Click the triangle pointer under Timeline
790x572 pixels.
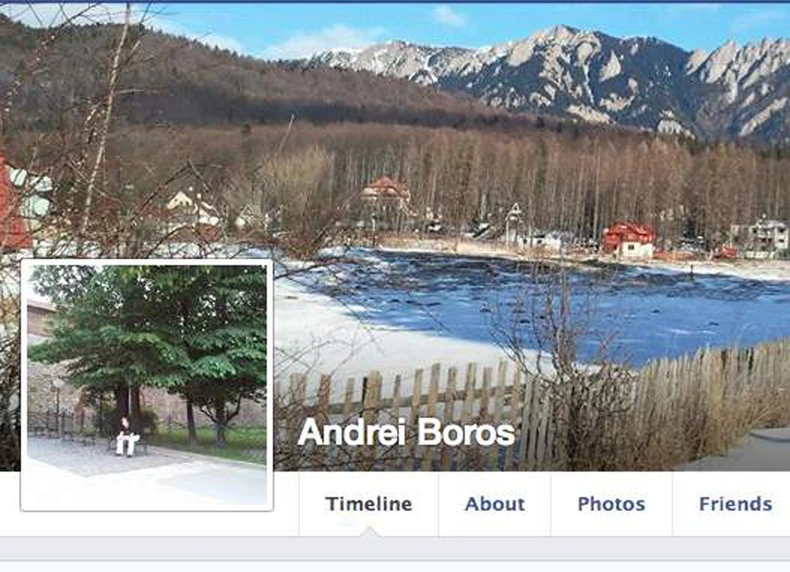(x=369, y=532)
